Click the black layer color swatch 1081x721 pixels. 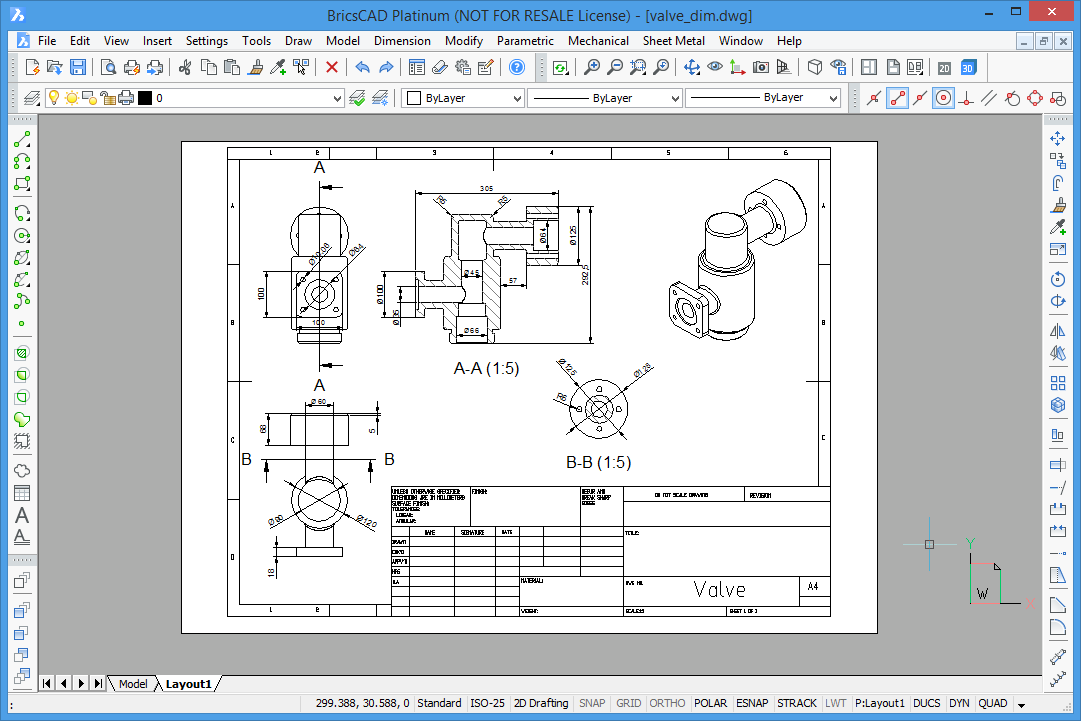click(x=145, y=98)
